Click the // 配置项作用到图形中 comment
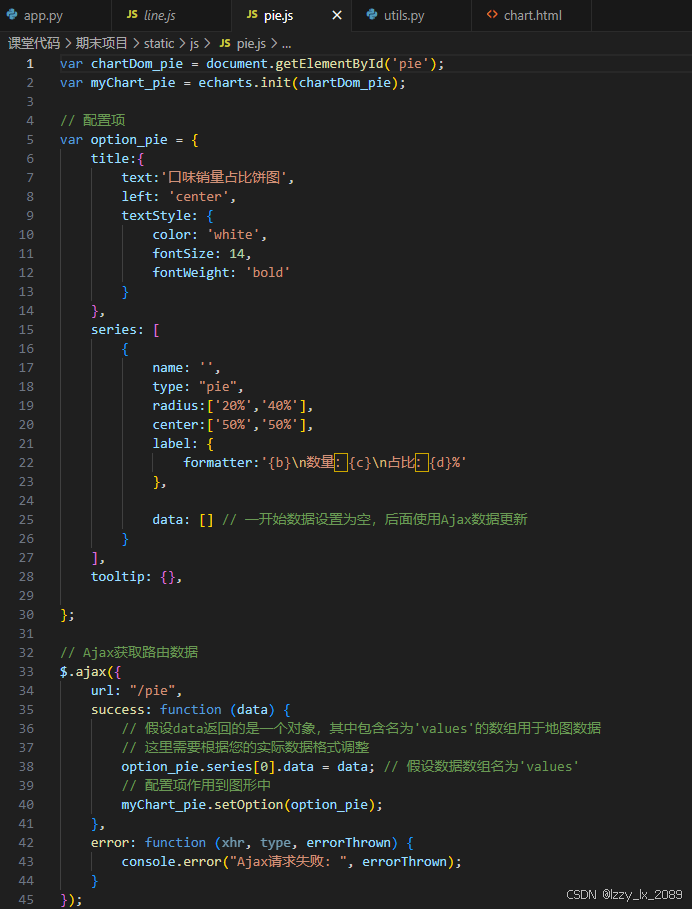 coord(196,786)
